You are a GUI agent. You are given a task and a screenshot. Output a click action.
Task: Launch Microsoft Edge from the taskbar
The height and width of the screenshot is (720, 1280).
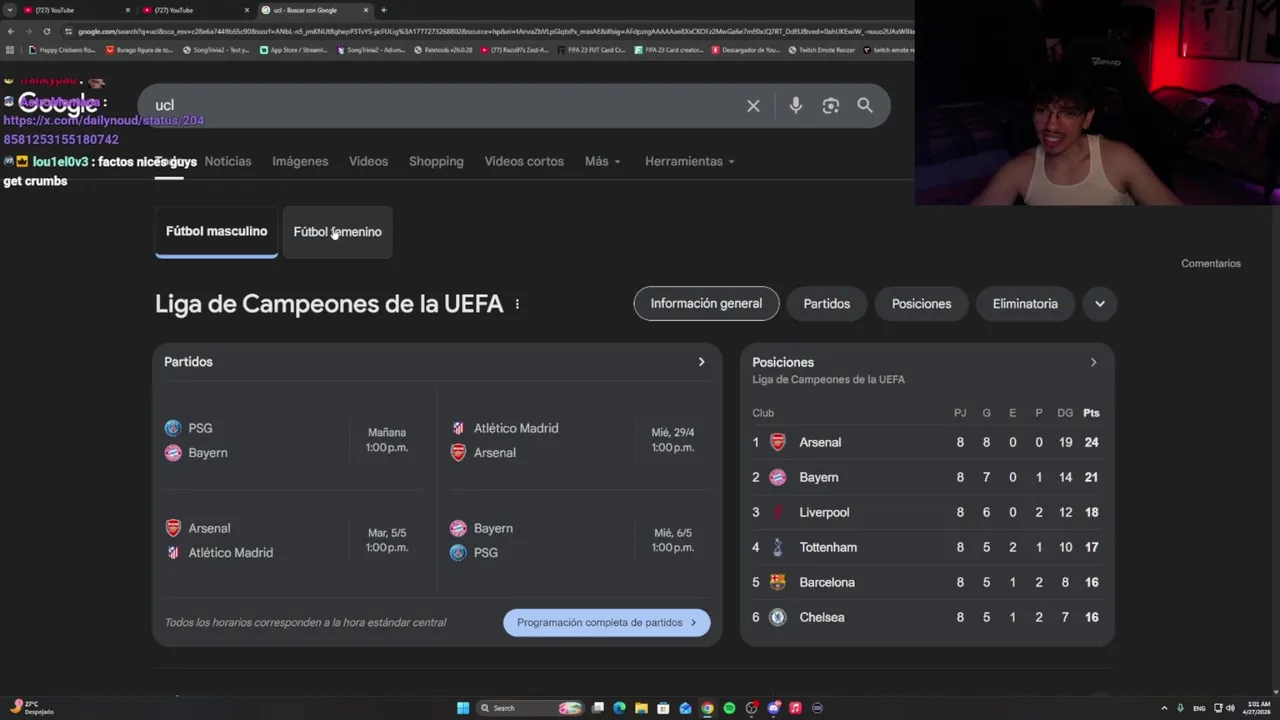(619, 708)
